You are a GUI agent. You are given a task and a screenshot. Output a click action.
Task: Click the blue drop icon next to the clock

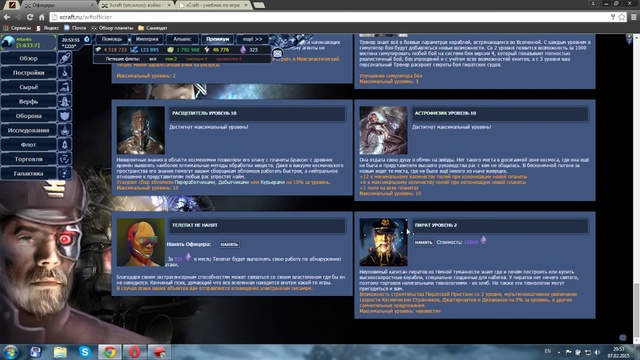[x=87, y=39]
